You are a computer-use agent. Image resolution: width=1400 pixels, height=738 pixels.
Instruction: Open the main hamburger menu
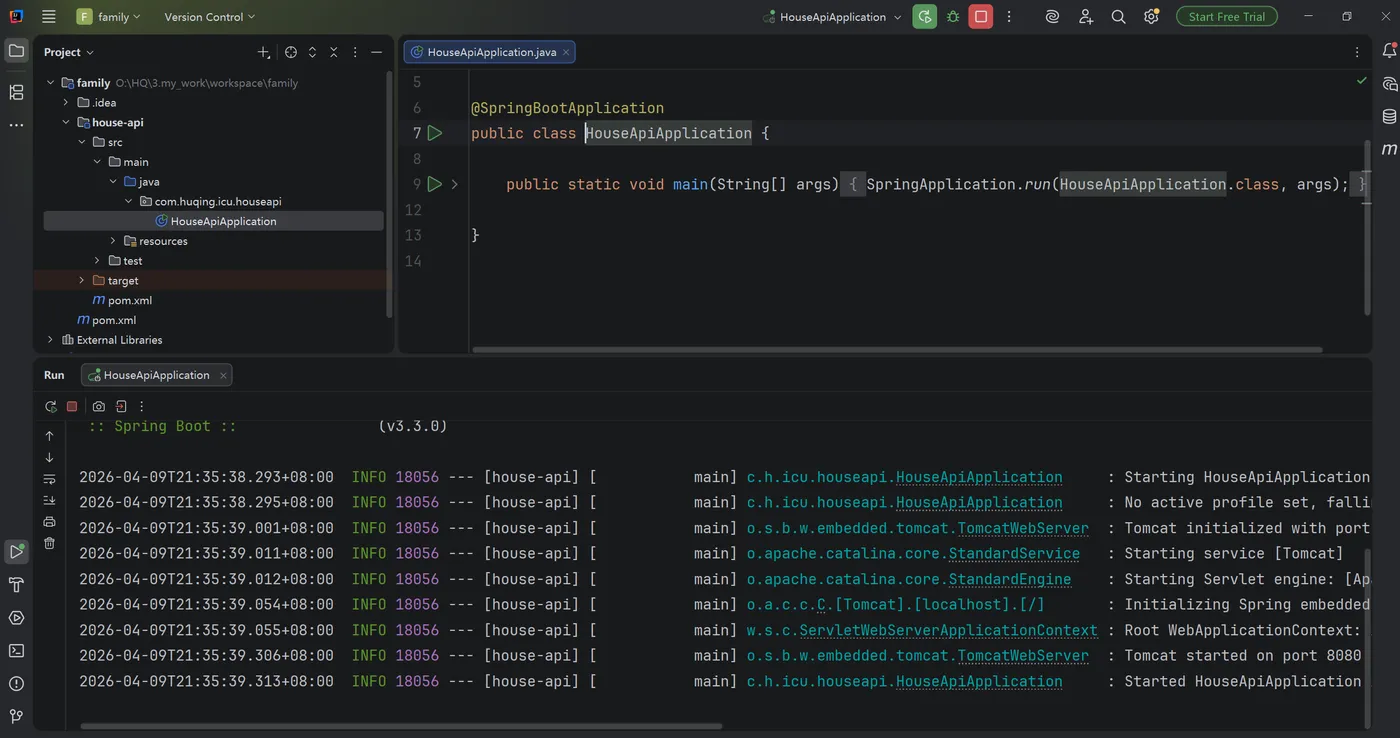coord(49,17)
